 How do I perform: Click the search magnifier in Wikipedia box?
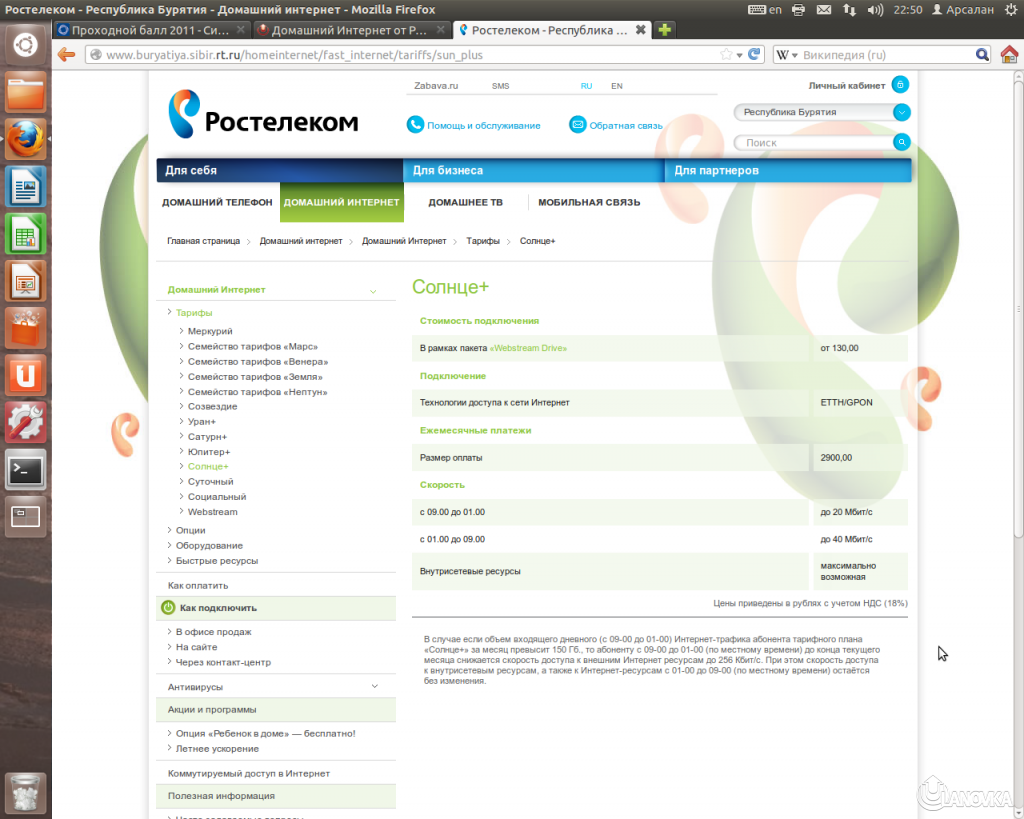pyautogui.click(x=982, y=55)
